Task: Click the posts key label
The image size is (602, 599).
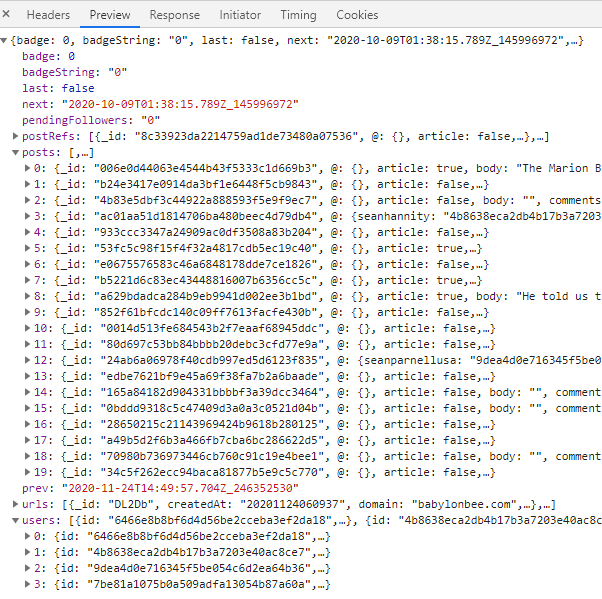Action: (x=39, y=152)
